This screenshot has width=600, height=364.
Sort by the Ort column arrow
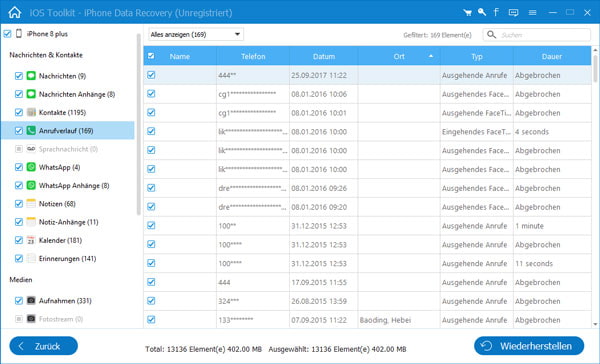(x=431, y=56)
